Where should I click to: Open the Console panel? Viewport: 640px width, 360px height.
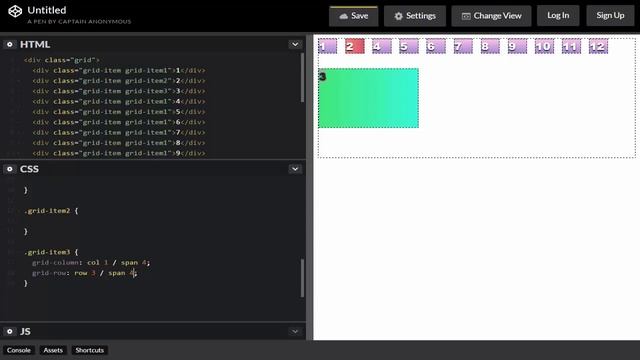(19, 350)
